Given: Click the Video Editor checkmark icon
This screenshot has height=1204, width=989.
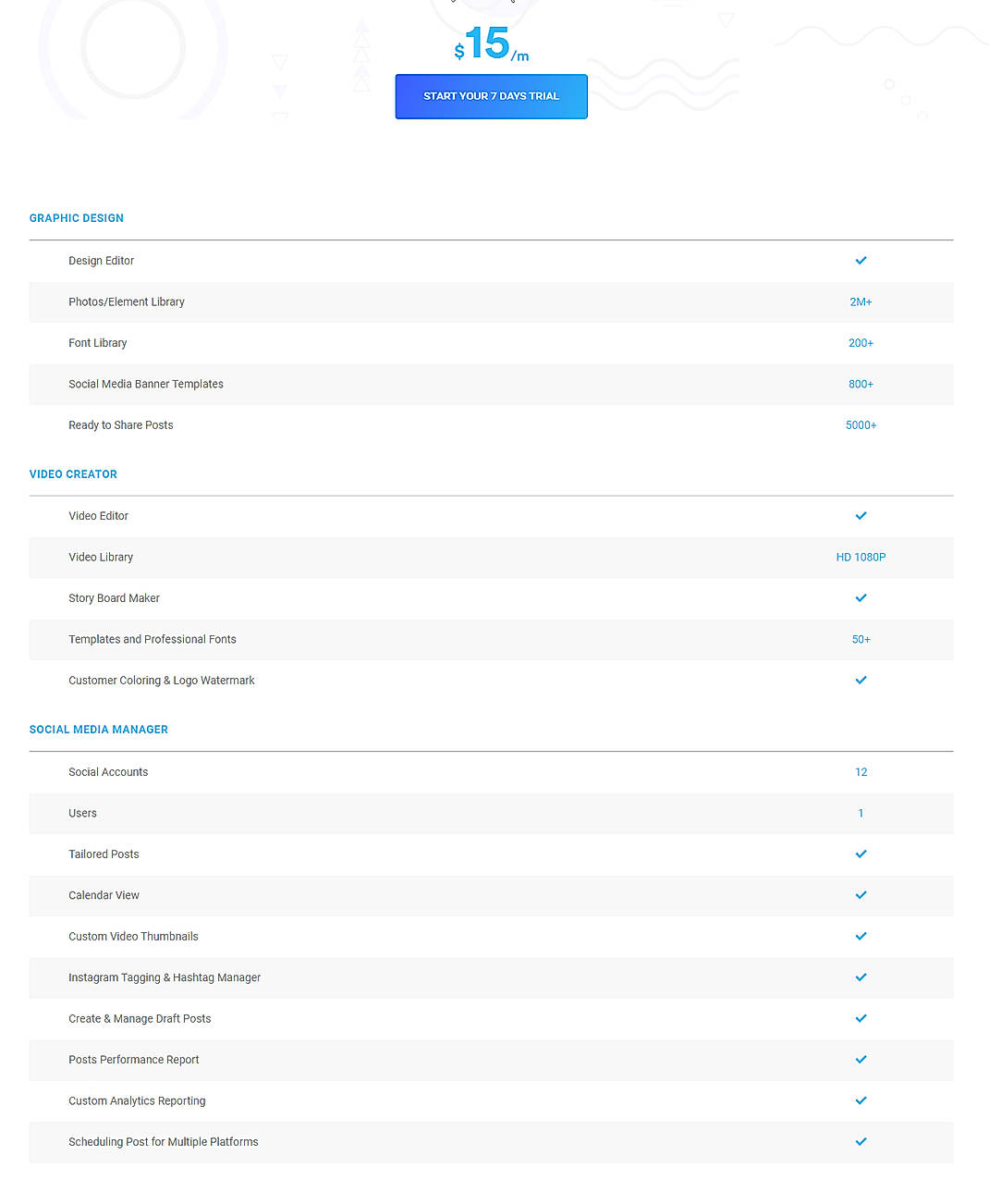Looking at the screenshot, I should point(861,516).
